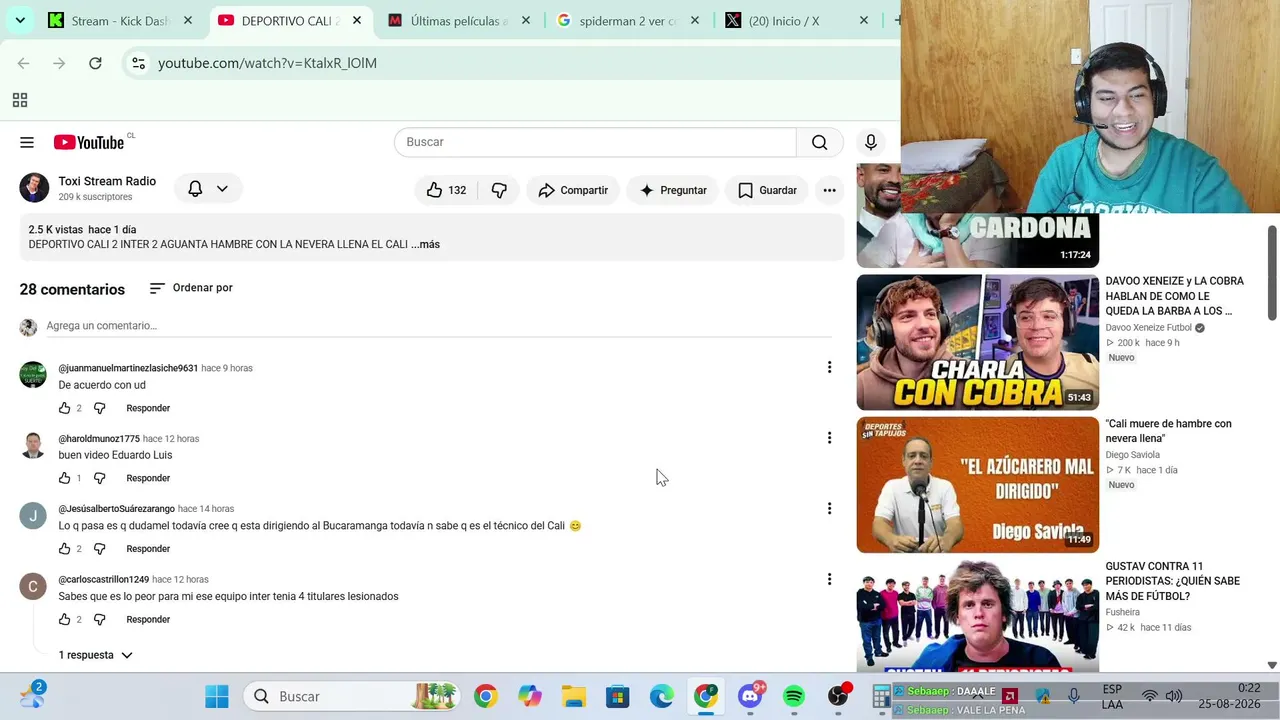Like JesúsalbertoSuárezarango's comment about Dudamel
Screen dimensions: 1280x720
point(65,549)
